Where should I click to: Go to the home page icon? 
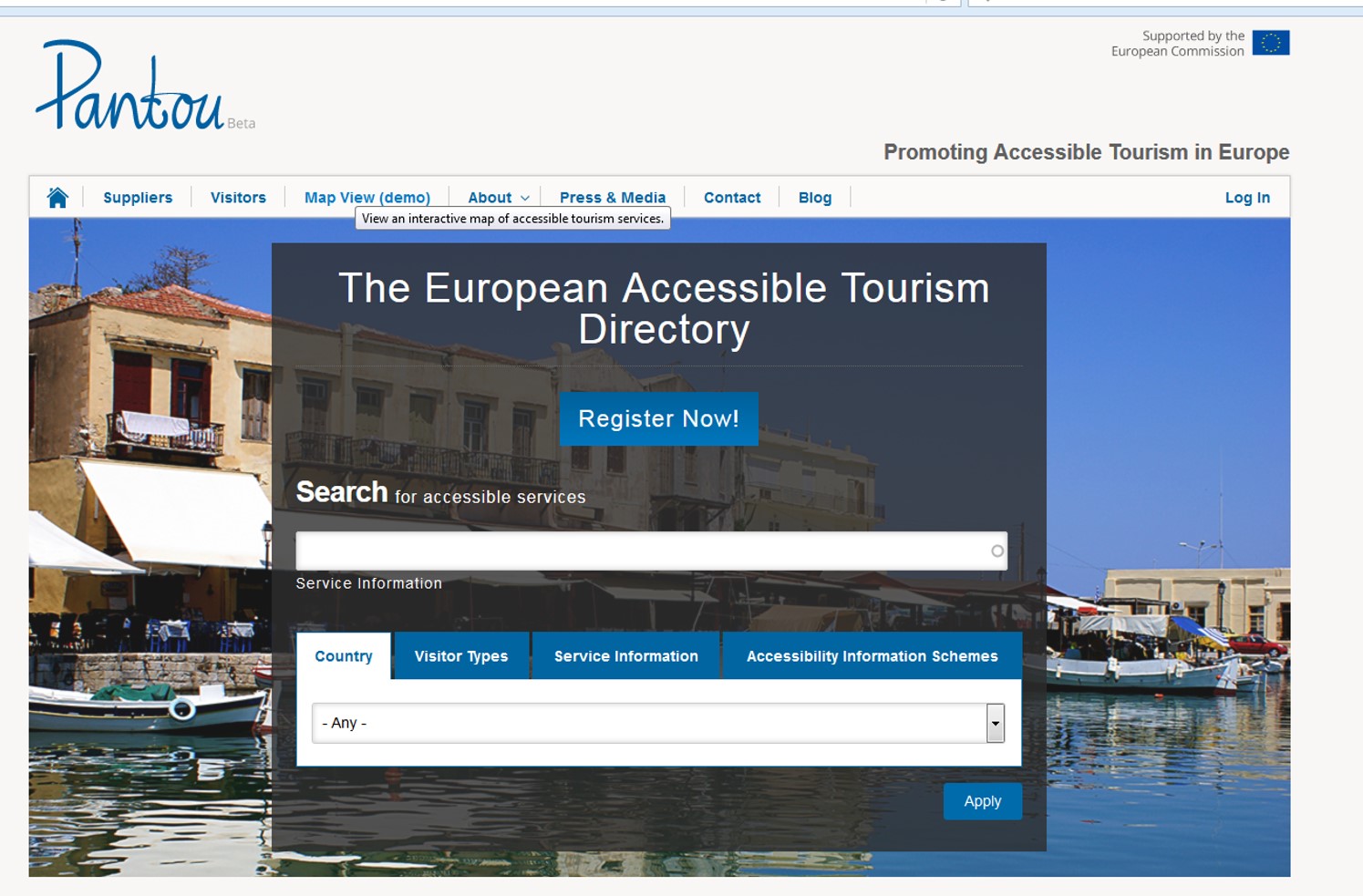[x=57, y=198]
